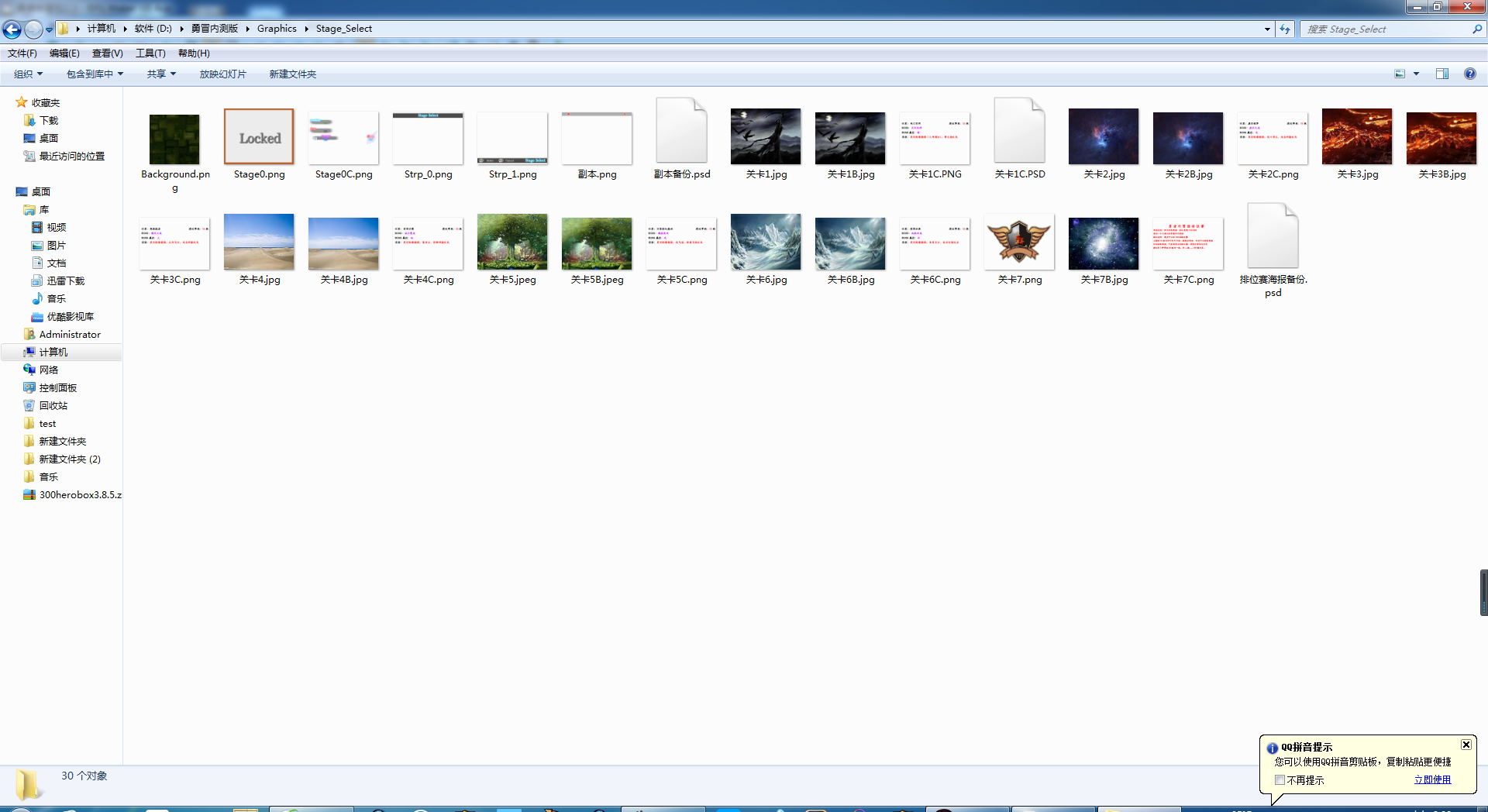Viewport: 1488px width, 812px height.
Task: Select the 关卡1C.PSD file icon
Action: coord(1019,130)
